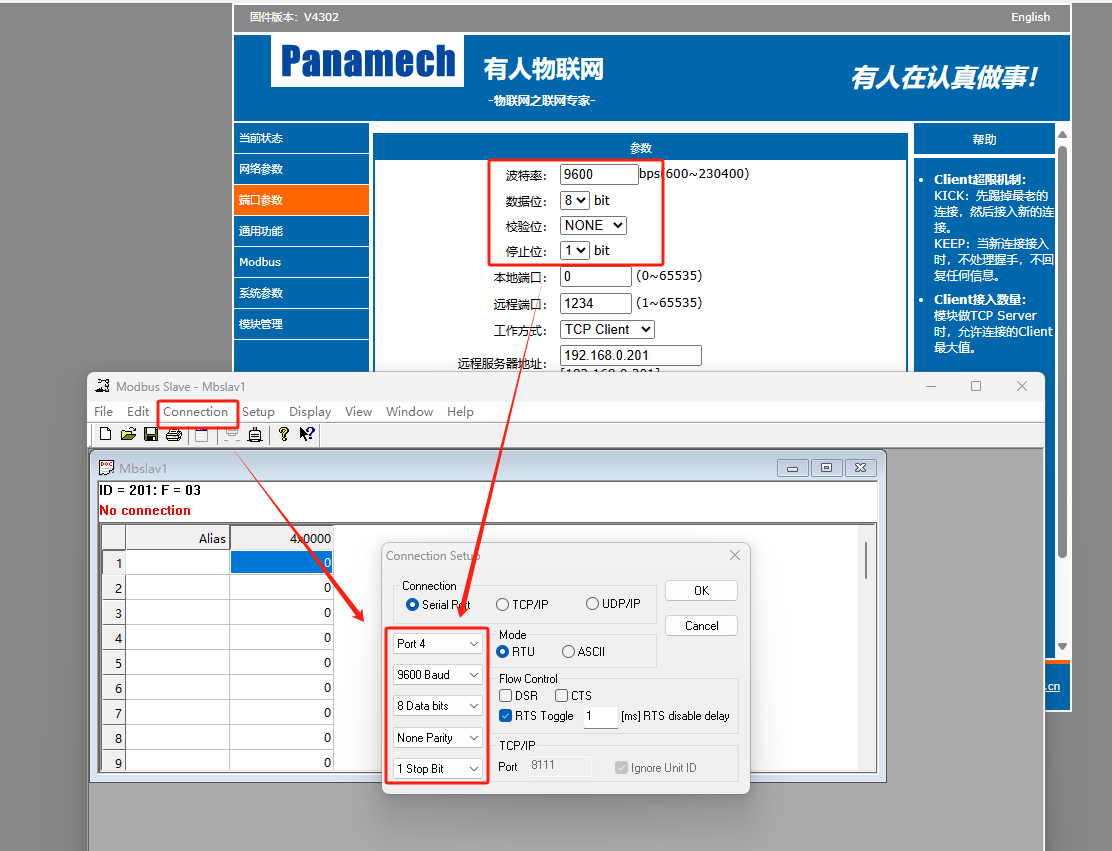Click the Print toolbar icon
This screenshot has width=1112, height=851.
click(174, 434)
